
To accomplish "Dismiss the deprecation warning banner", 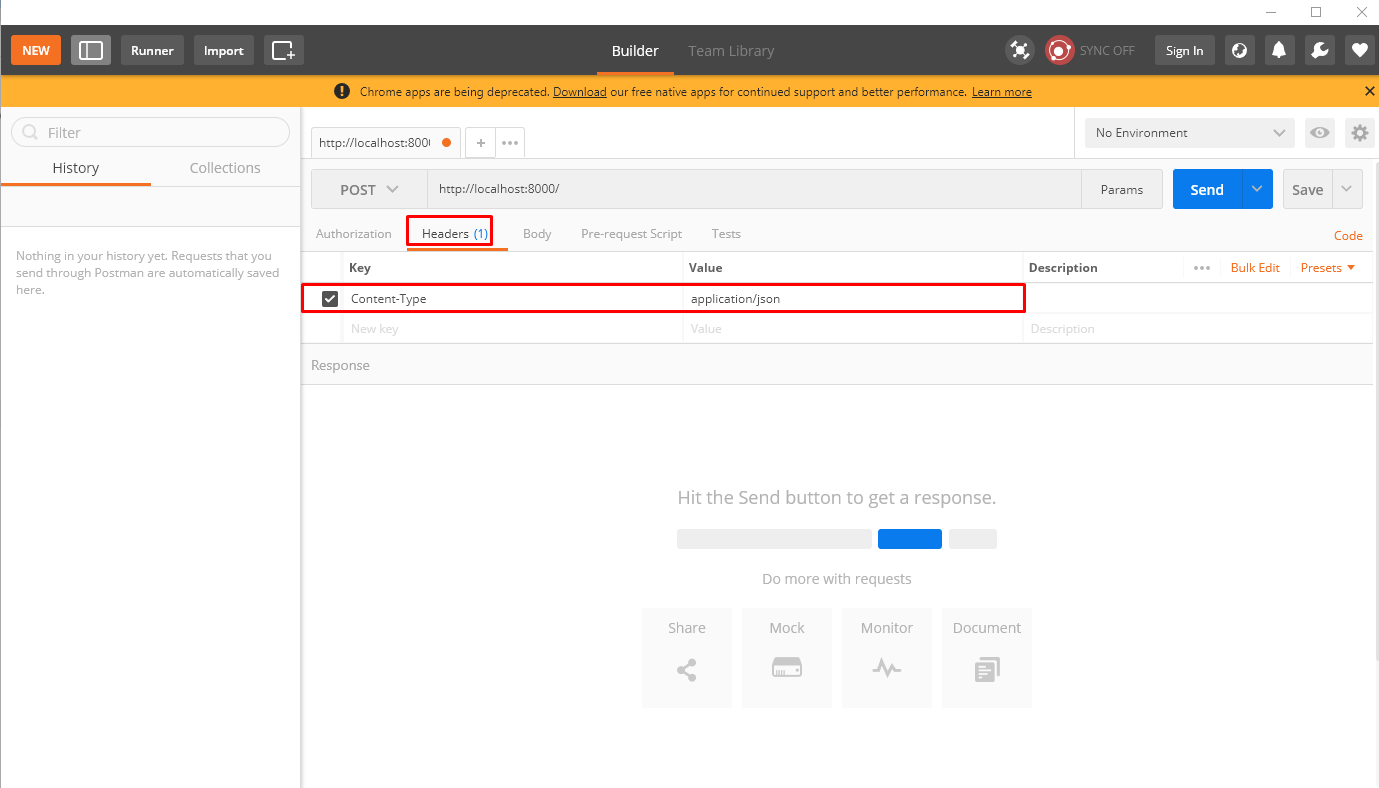I will click(x=1370, y=91).
